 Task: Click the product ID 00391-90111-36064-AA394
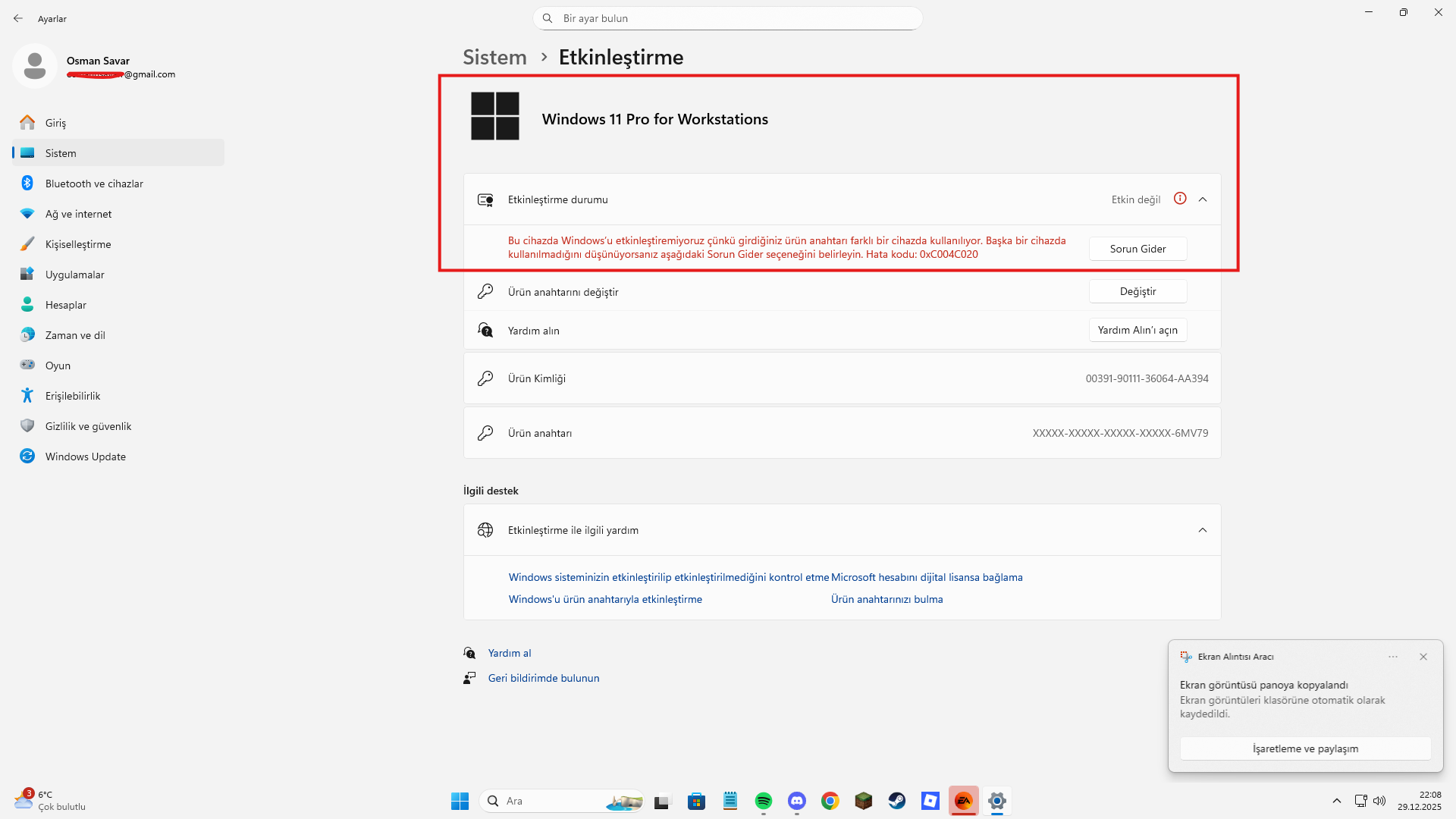pyautogui.click(x=1147, y=378)
